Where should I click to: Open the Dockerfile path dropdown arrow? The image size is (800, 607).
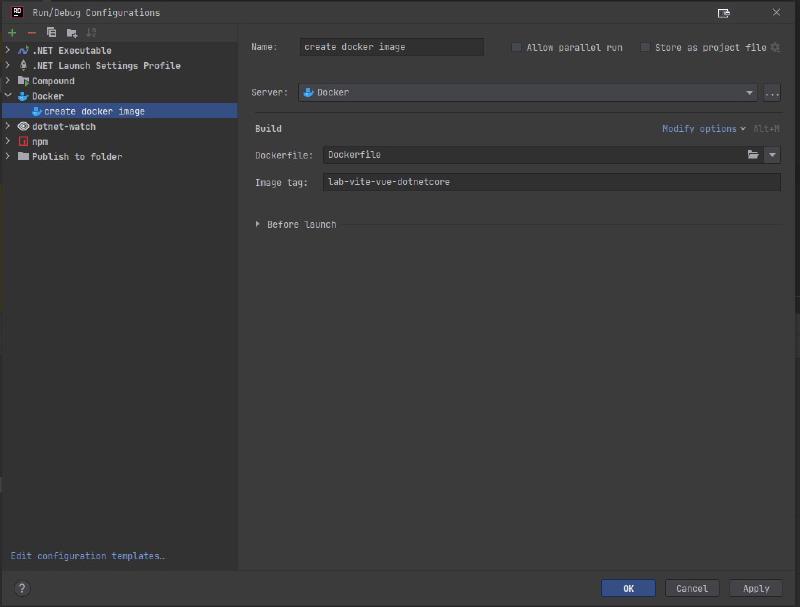point(772,155)
